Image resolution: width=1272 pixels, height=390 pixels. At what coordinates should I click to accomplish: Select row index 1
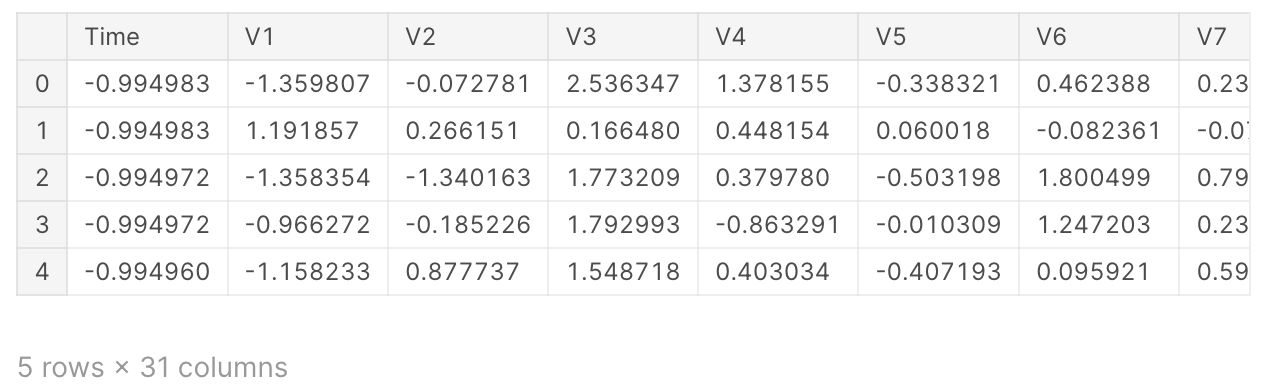pos(42,131)
